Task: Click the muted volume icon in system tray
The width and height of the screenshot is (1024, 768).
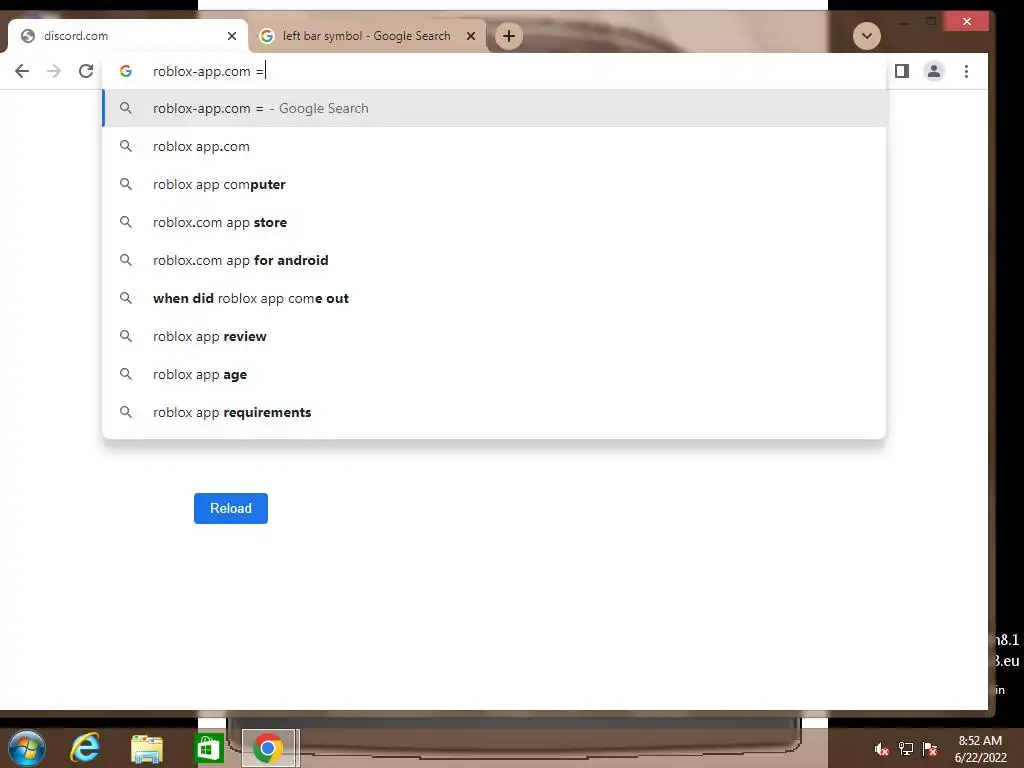Action: (x=882, y=749)
